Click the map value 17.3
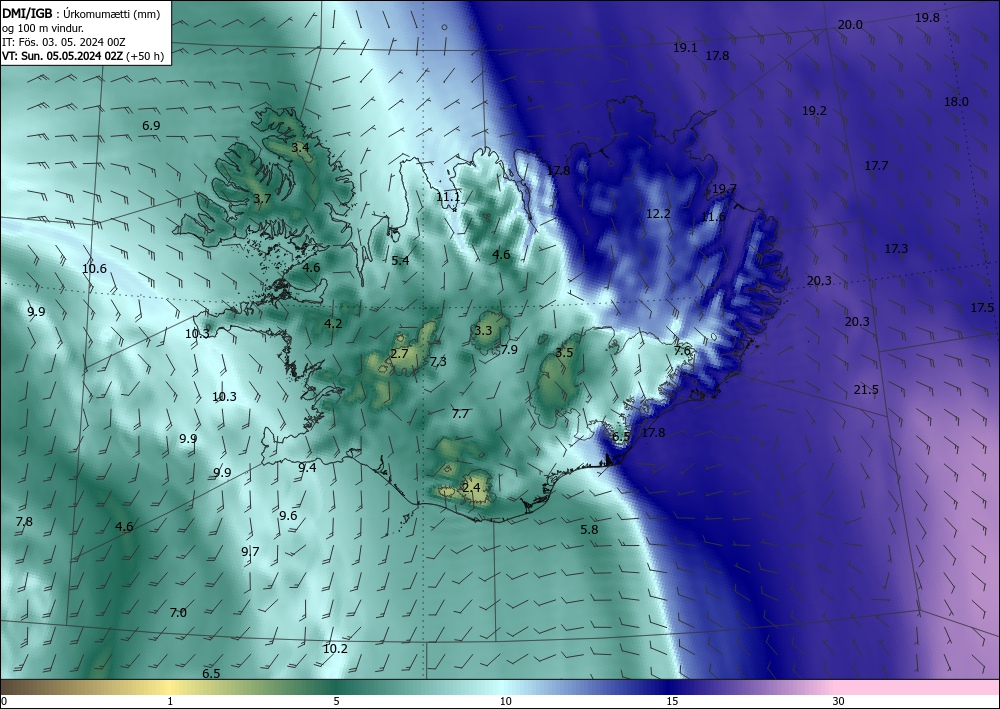 pyautogui.click(x=896, y=249)
